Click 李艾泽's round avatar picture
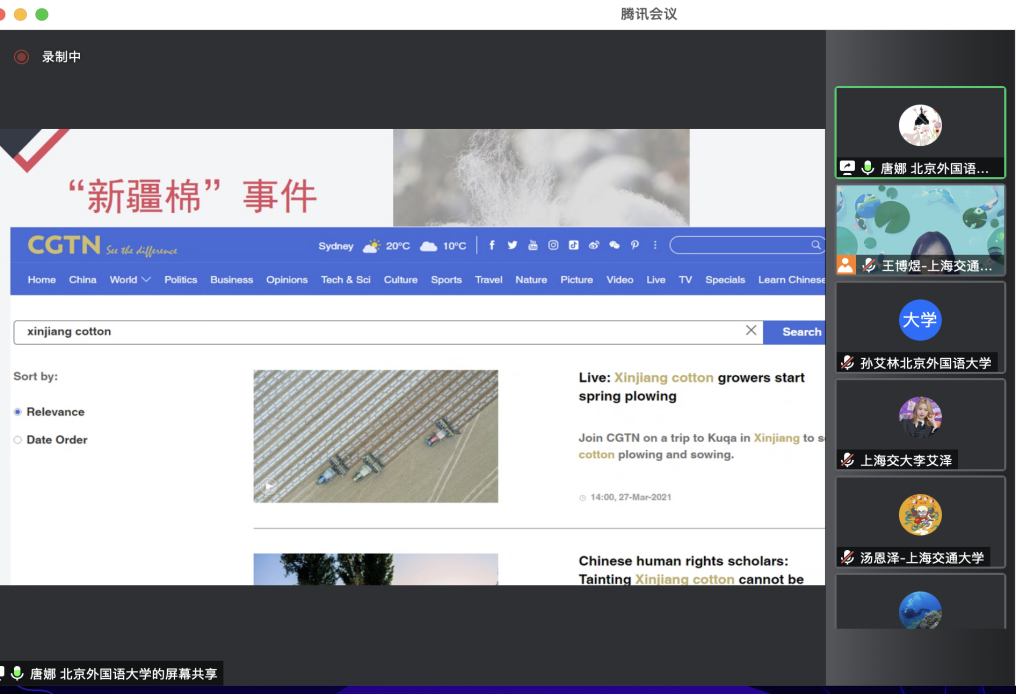Image resolution: width=1016 pixels, height=694 pixels. click(x=920, y=417)
